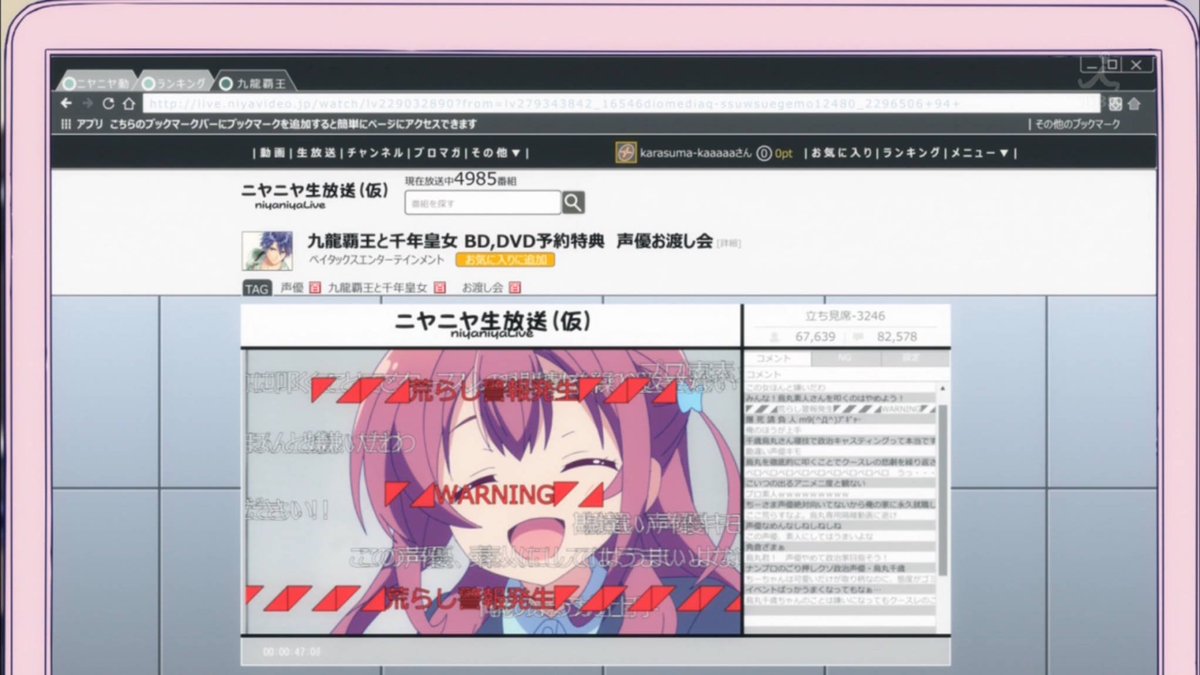This screenshot has height=675, width=1200.
Task: Expand the その他▼ dropdown menu
Action: click(496, 153)
